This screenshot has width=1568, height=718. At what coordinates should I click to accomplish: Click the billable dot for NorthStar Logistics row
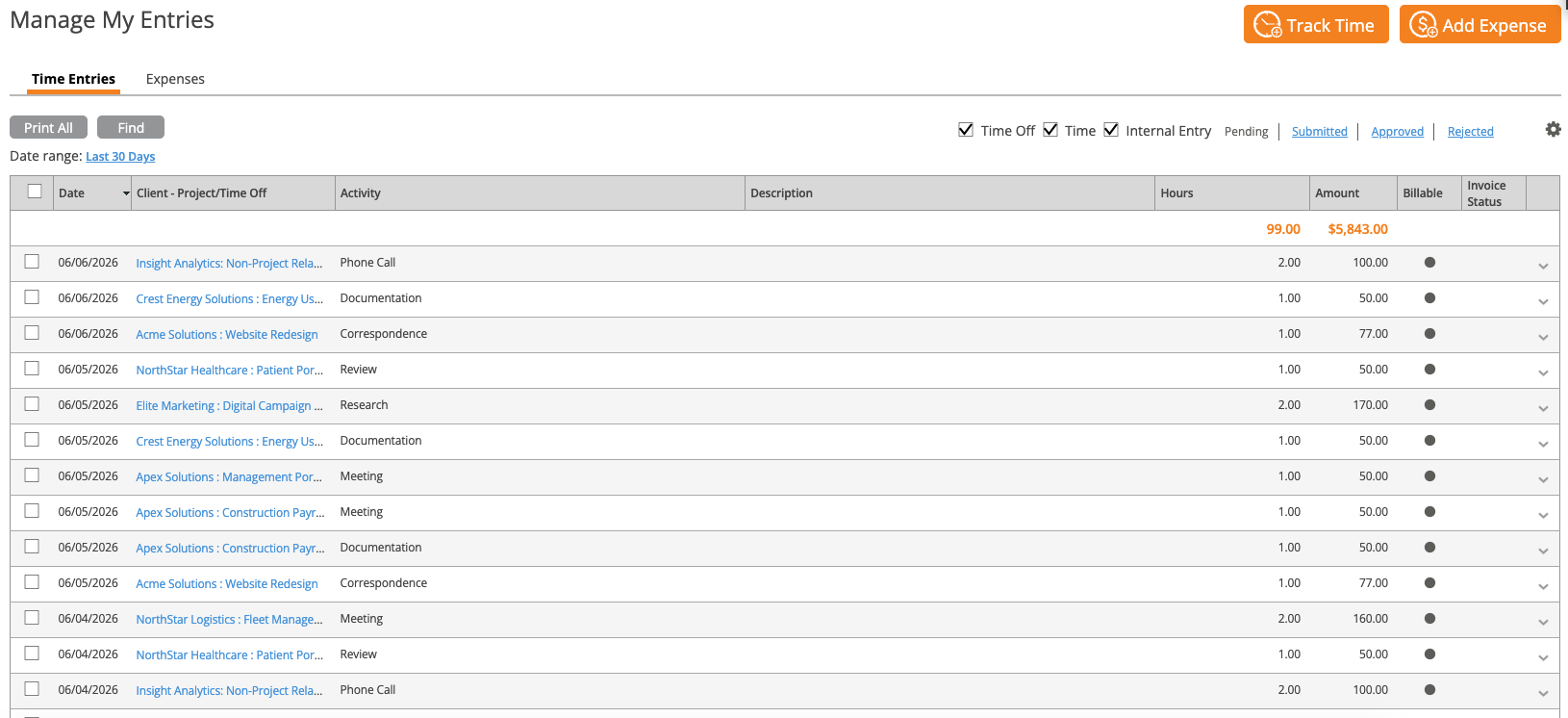click(x=1429, y=619)
